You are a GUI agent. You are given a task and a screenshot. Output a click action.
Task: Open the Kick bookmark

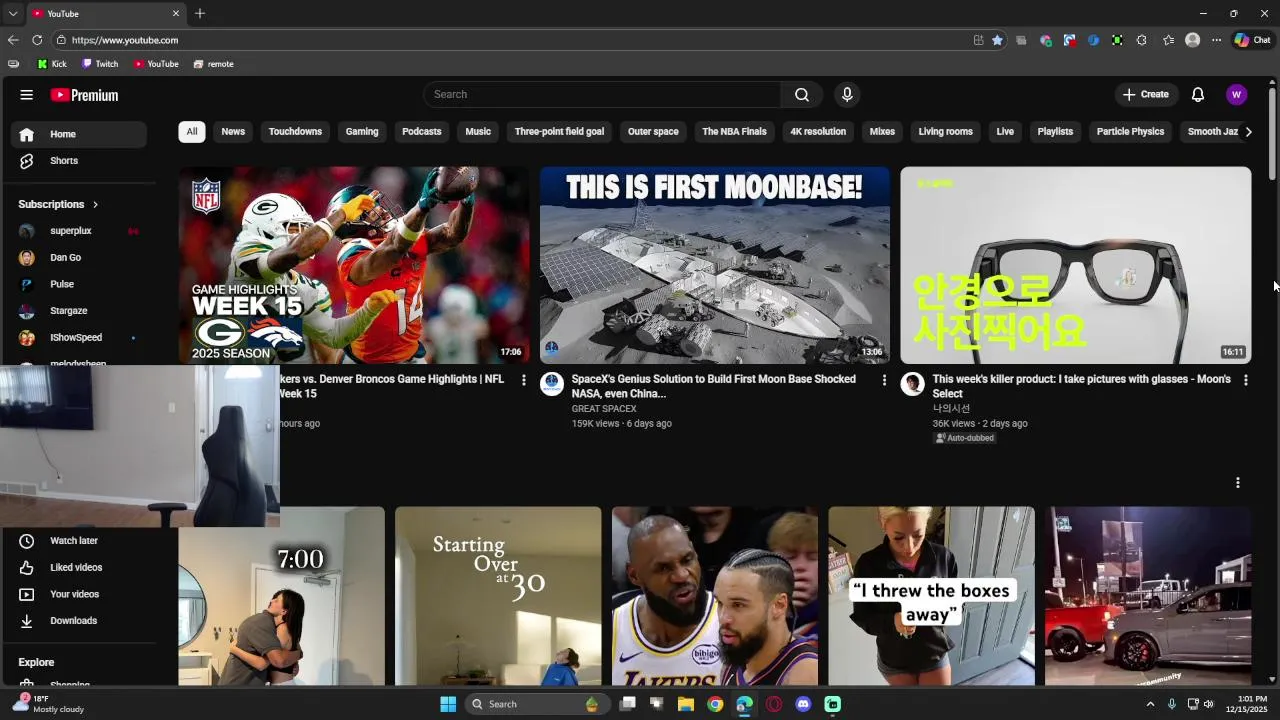point(52,64)
